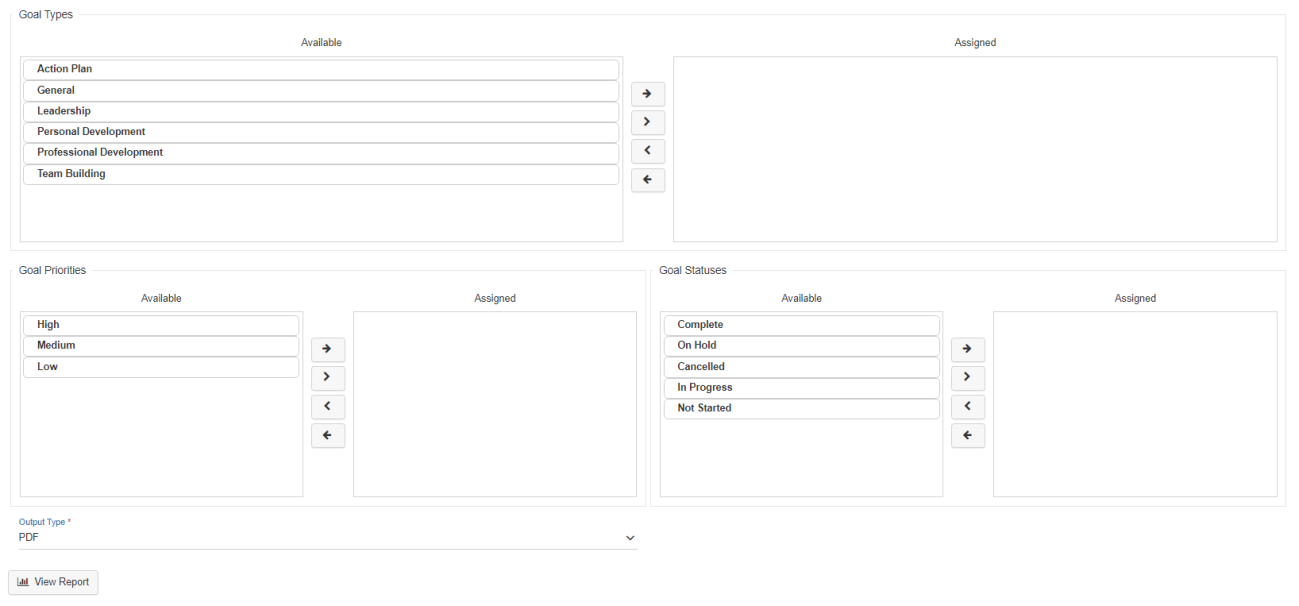The height and width of the screenshot is (606, 1299).
Task: Click move-selected-left chevron in Goal Types
Action: (x=648, y=151)
